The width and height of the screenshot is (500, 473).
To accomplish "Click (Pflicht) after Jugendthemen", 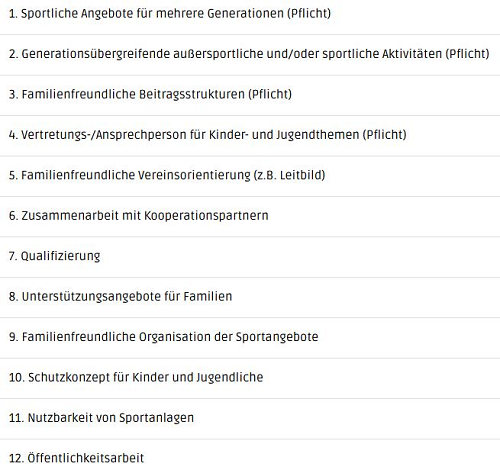I will point(385,135).
